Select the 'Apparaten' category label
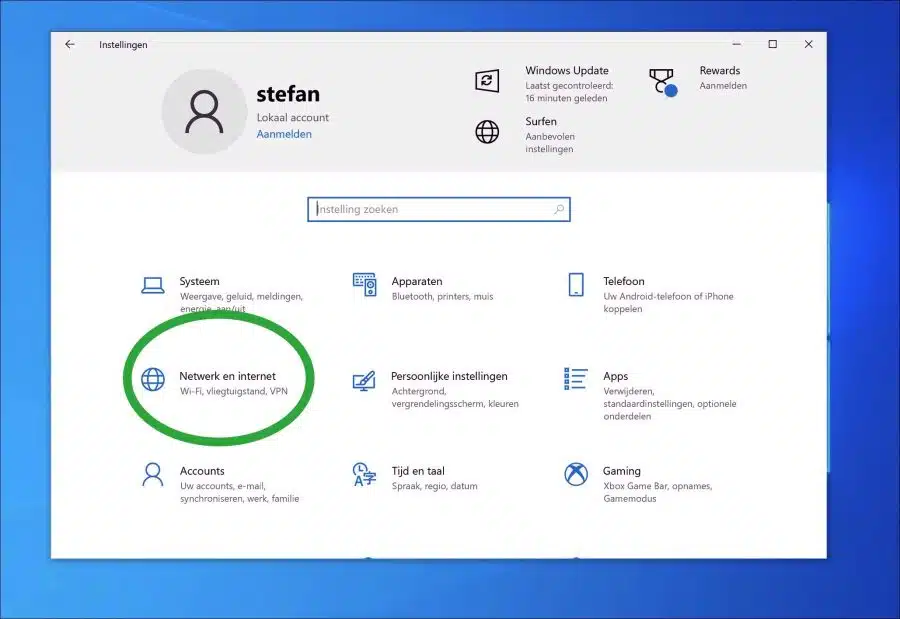 point(417,281)
